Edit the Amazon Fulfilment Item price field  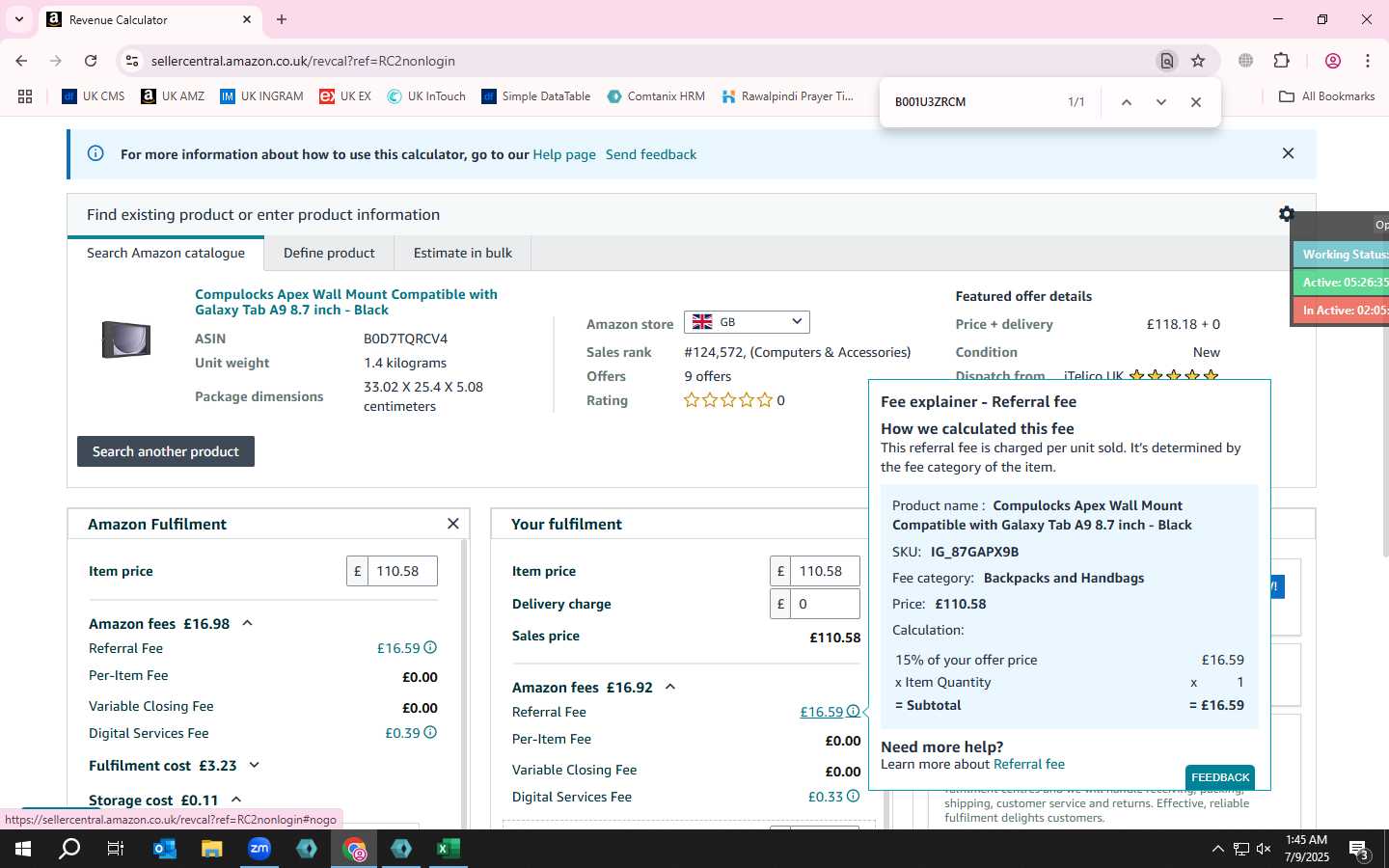click(x=402, y=571)
